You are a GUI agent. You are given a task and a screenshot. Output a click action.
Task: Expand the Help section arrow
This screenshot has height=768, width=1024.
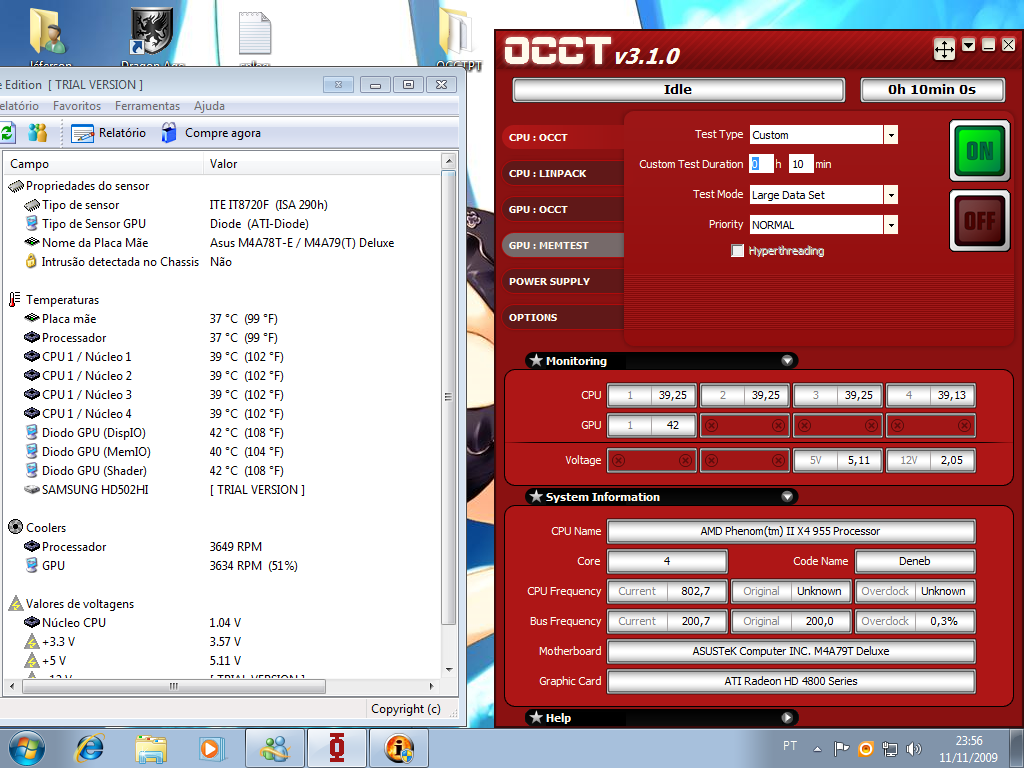click(x=787, y=718)
